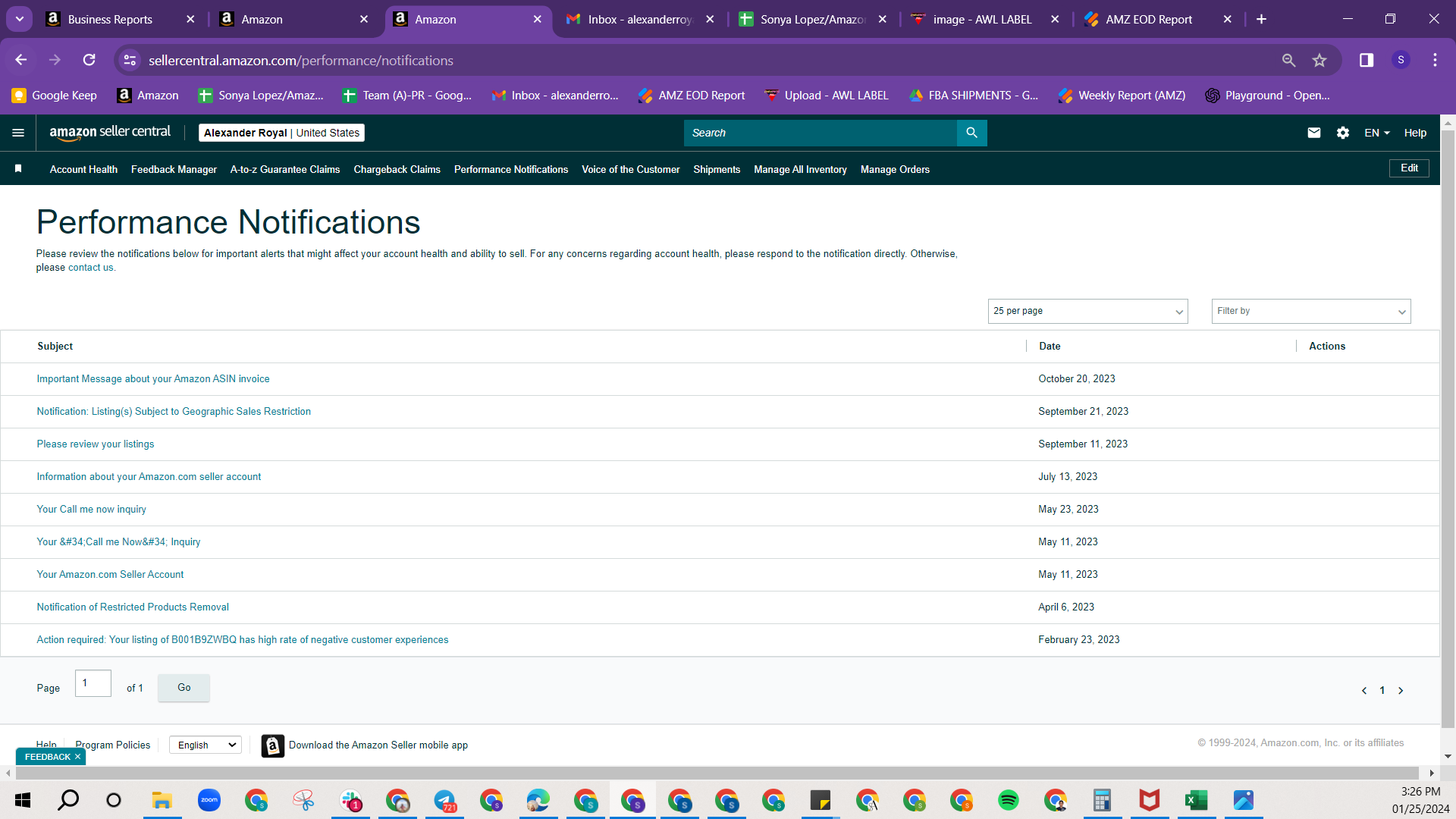This screenshot has height=819, width=1456.
Task: Open a new browser tab
Action: coord(1261,19)
